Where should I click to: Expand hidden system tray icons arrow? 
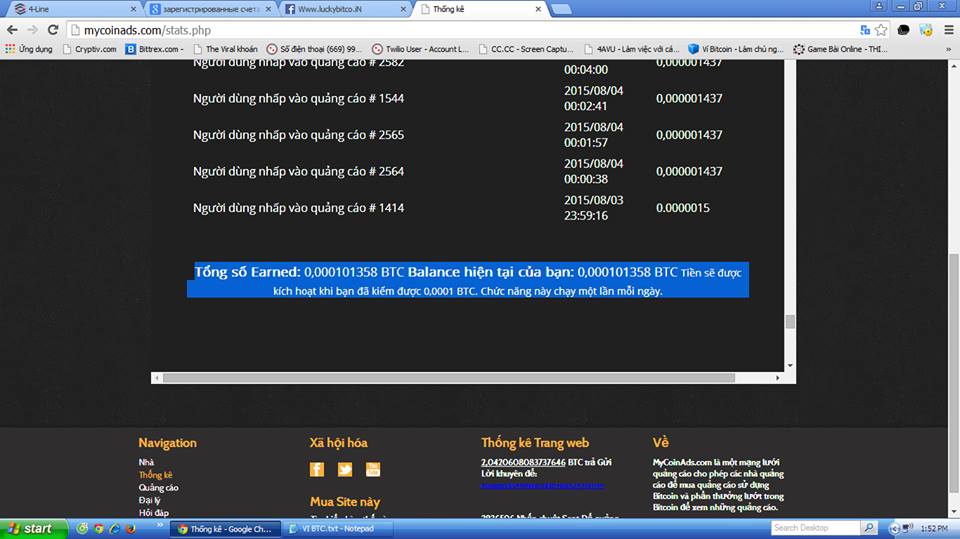(894, 527)
